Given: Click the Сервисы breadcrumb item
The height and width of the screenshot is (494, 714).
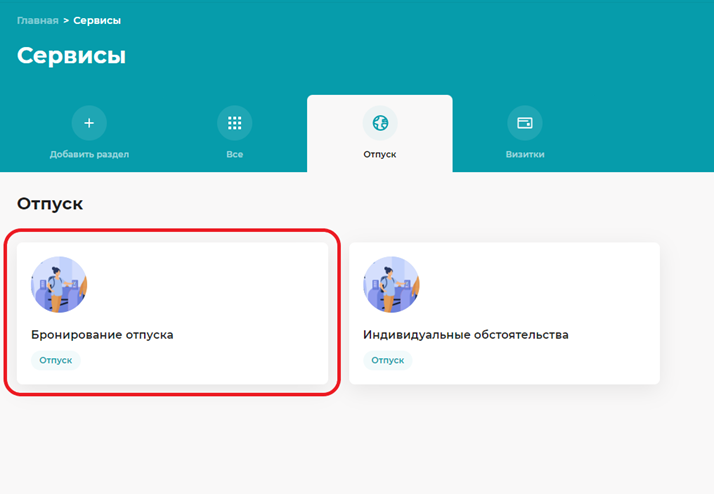Looking at the screenshot, I should (x=98, y=20).
